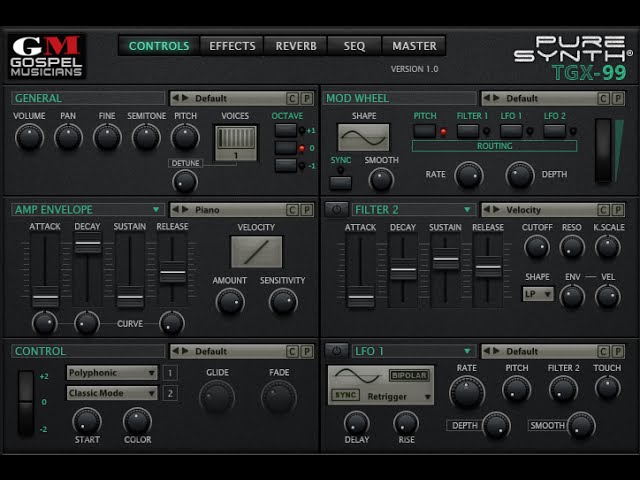Click the FINE tuning knob
640x480 pixels.
point(107,138)
